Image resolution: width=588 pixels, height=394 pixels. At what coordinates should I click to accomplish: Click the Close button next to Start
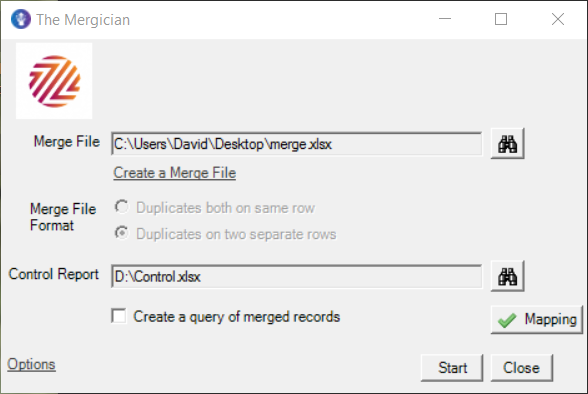pos(522,368)
